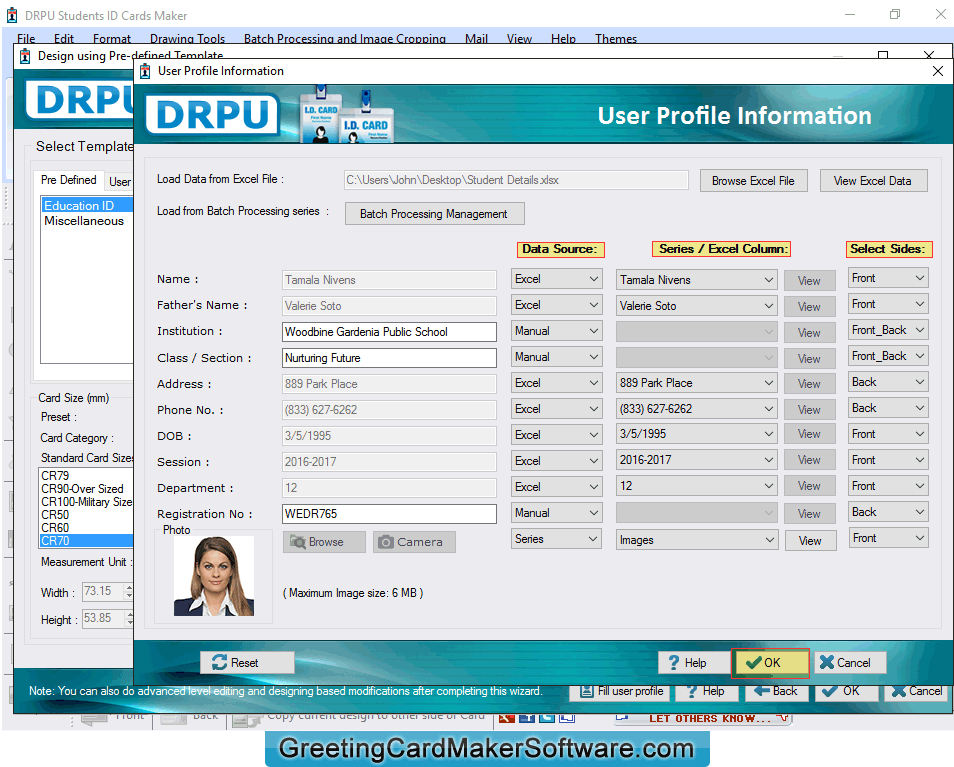Open Help in the User Profile dialog
This screenshot has height=767, width=954.
[694, 662]
